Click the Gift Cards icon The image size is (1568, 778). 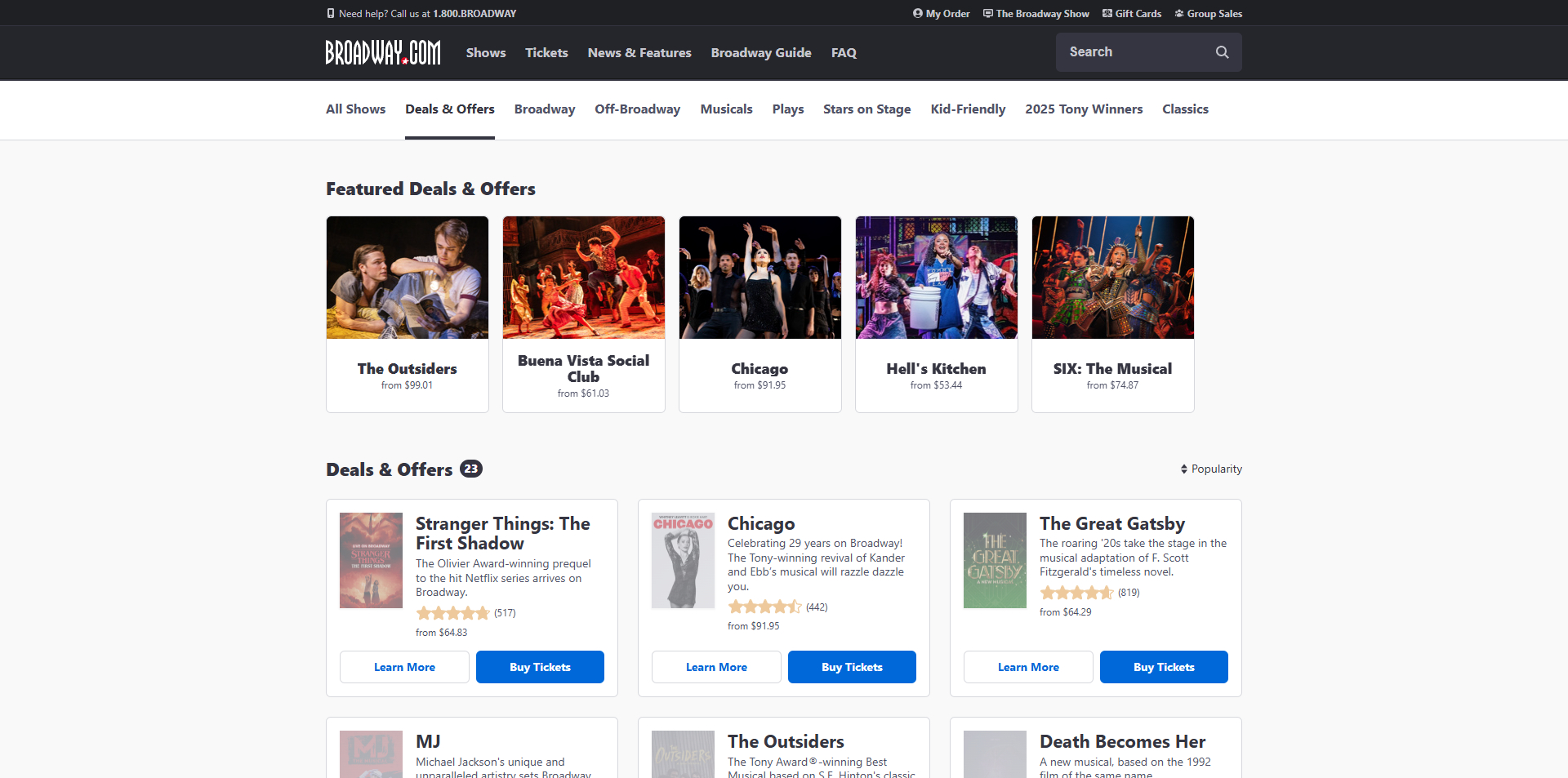click(x=1107, y=13)
